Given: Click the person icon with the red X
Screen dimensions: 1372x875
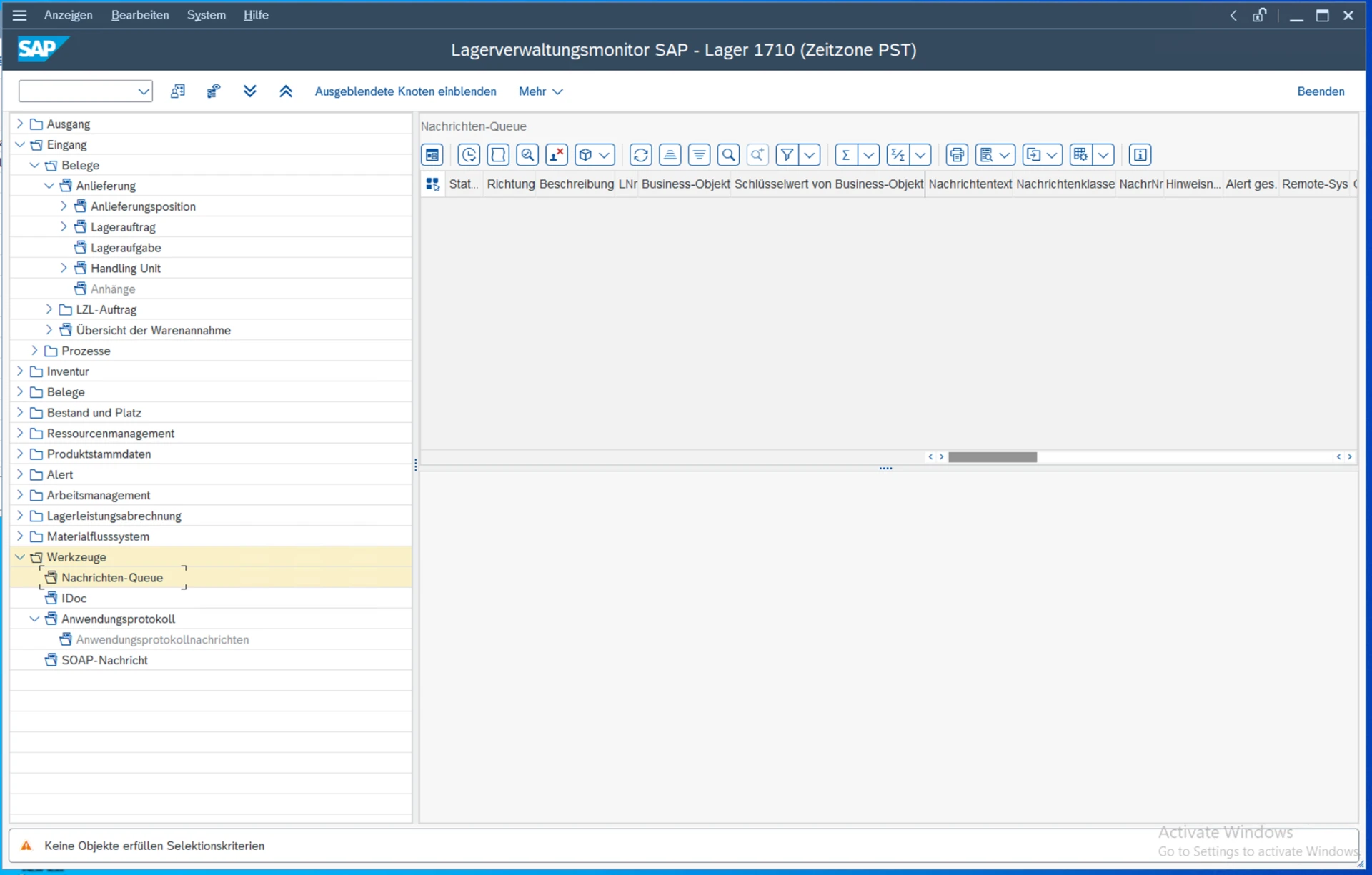Looking at the screenshot, I should [x=557, y=155].
